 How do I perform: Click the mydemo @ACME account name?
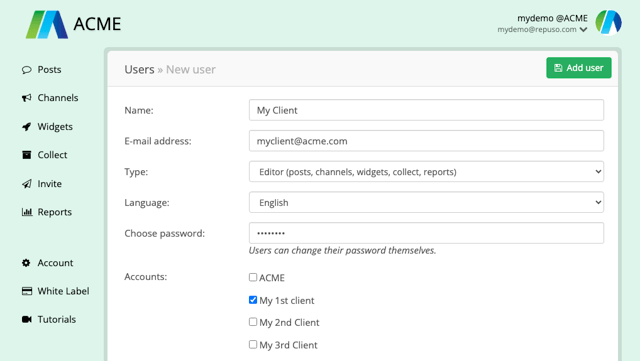pos(552,18)
